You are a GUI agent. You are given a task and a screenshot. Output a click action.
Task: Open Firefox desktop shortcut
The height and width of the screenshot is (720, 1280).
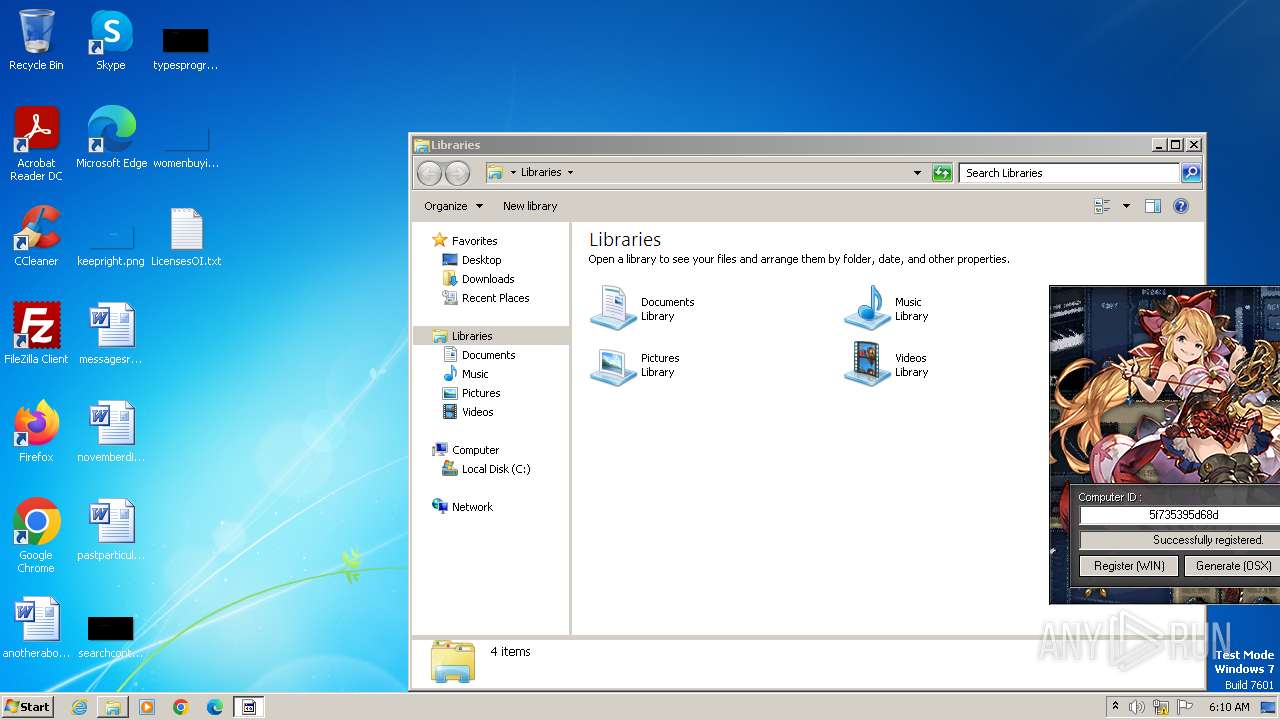tap(36, 432)
